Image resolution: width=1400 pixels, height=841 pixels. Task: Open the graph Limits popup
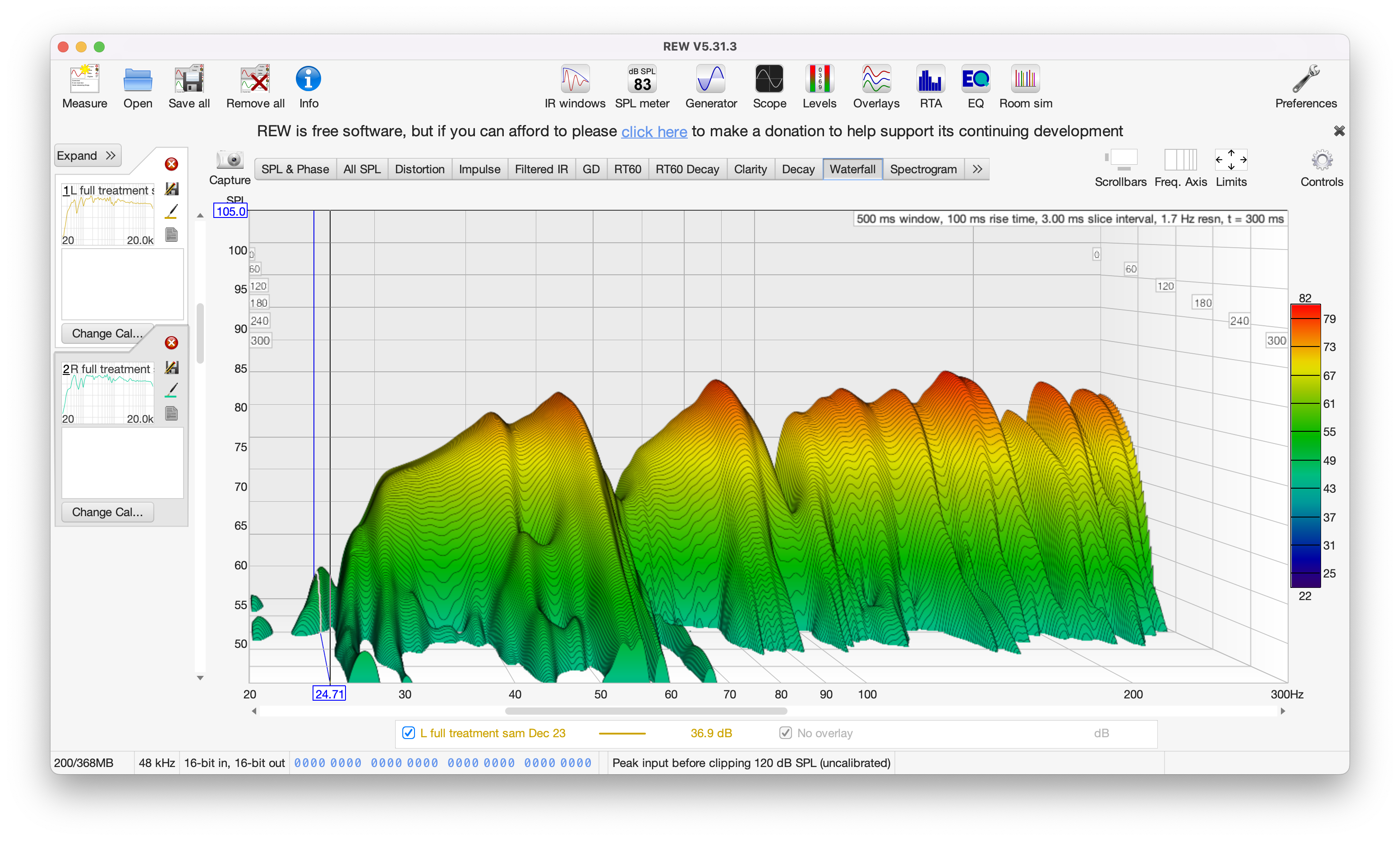click(x=1231, y=161)
